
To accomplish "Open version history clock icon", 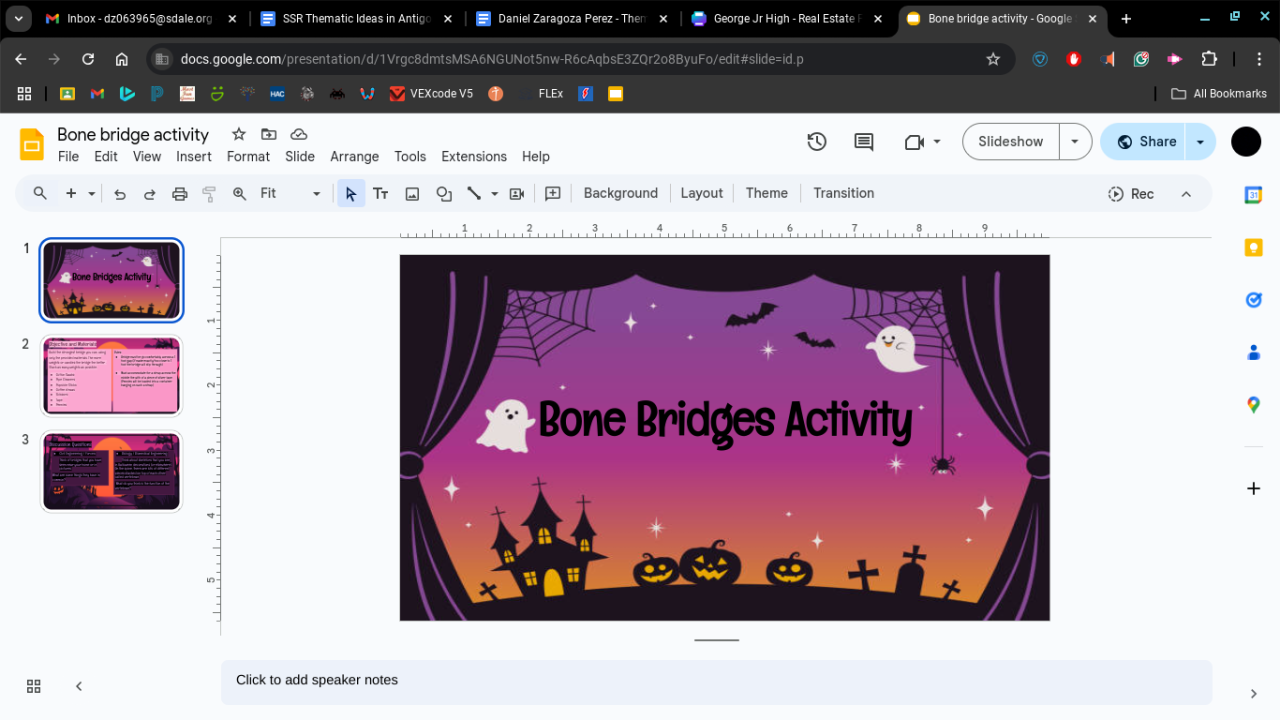I will 817,142.
